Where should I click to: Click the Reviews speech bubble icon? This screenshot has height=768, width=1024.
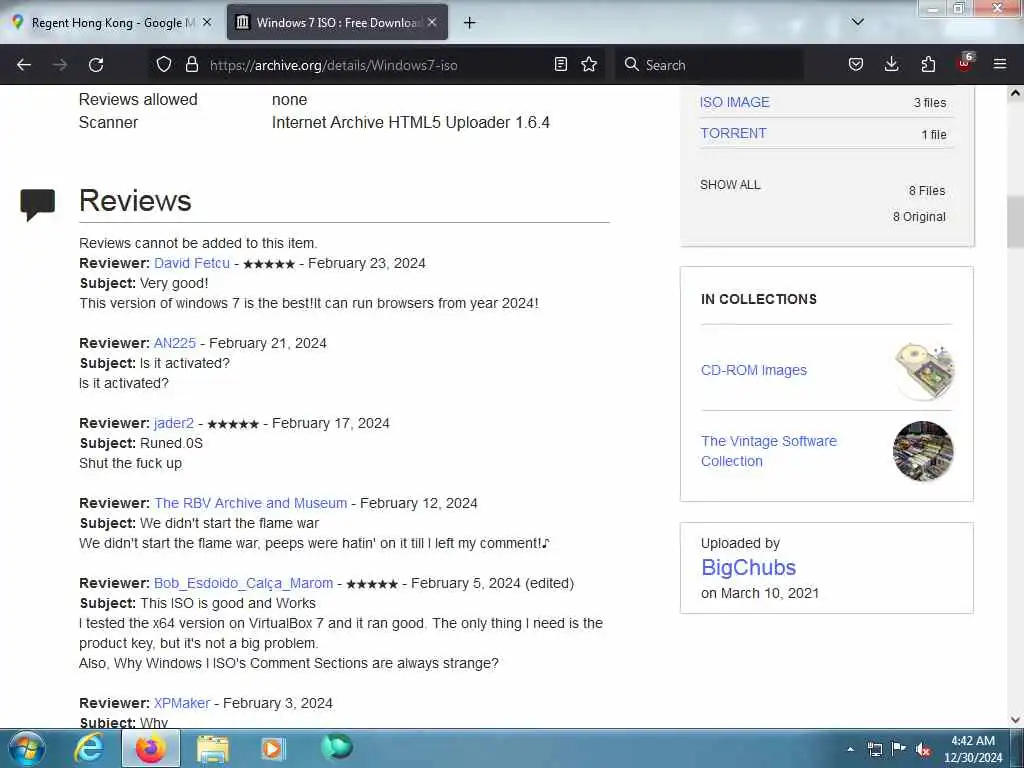click(x=38, y=204)
